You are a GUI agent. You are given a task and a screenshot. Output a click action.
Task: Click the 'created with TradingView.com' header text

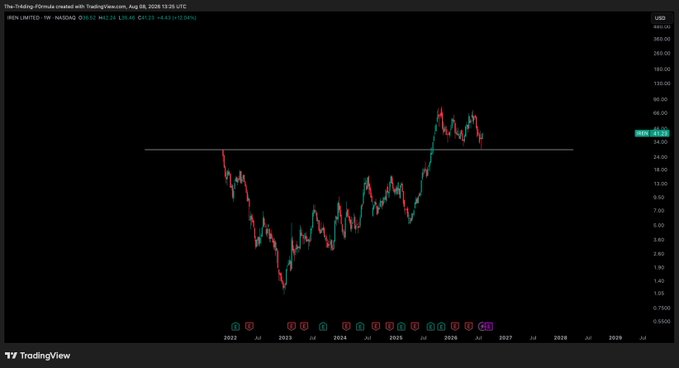tap(92, 6)
